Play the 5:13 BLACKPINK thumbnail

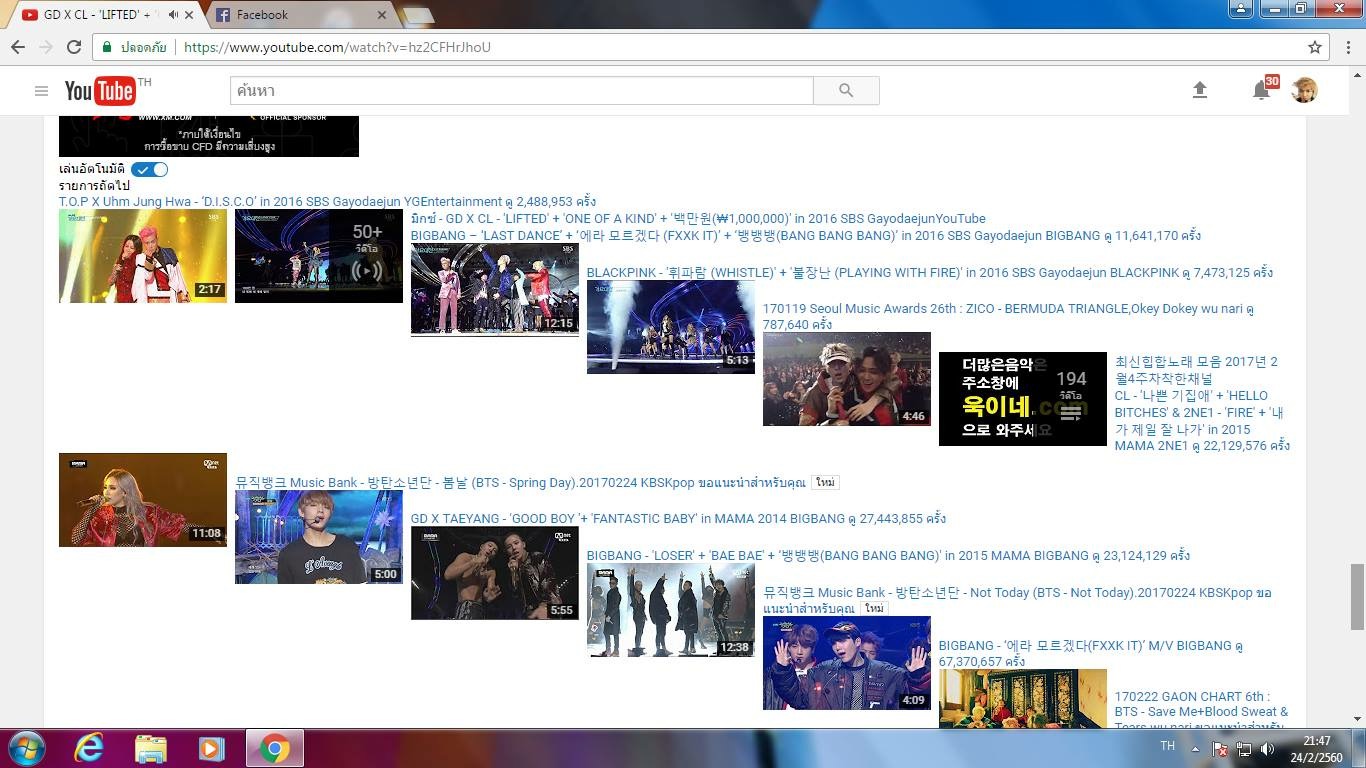[671, 327]
